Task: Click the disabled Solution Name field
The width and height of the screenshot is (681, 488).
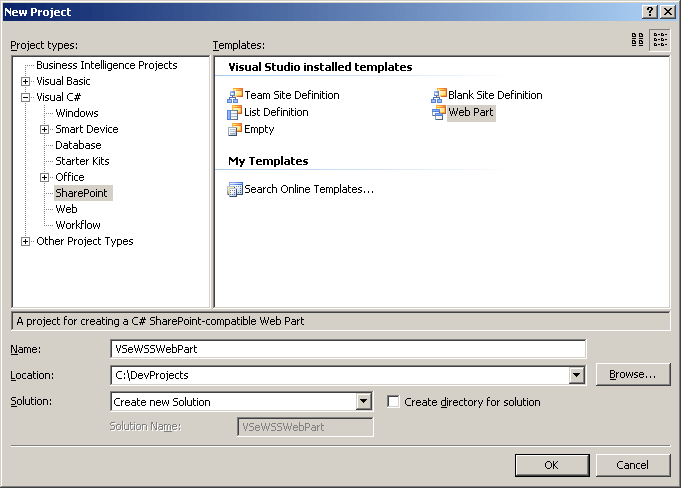Action: point(305,427)
